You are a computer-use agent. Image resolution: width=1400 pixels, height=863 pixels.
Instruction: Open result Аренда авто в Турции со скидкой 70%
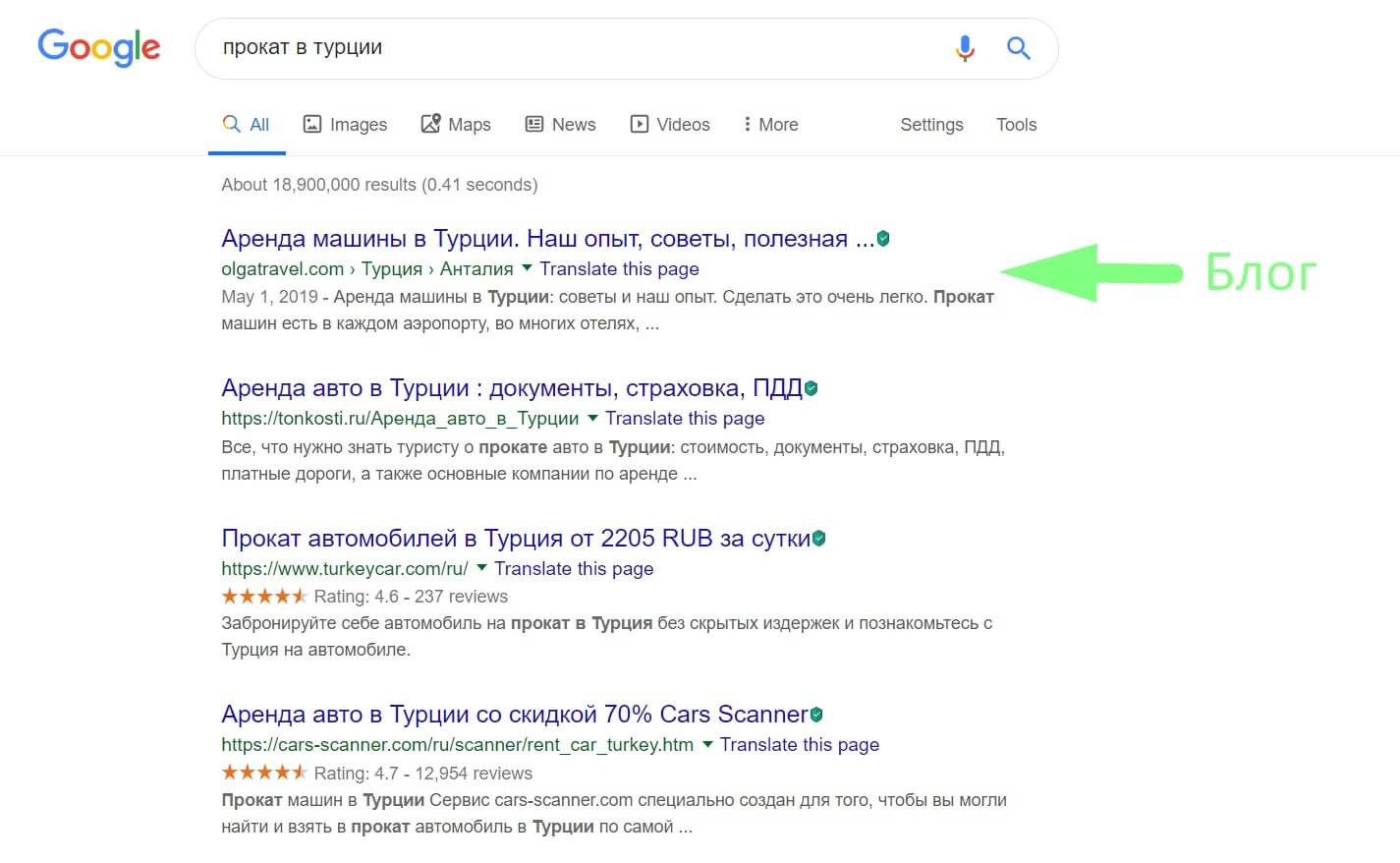(x=514, y=715)
